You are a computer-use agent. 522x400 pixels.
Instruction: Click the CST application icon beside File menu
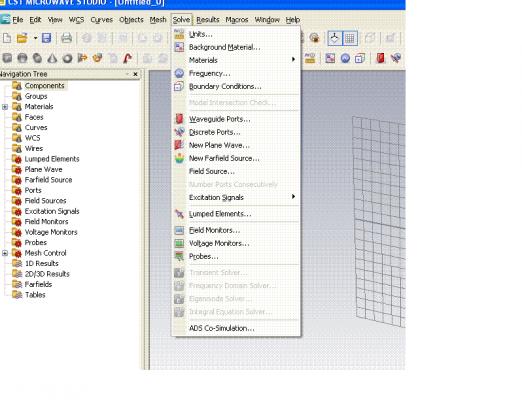pyautogui.click(x=5, y=20)
